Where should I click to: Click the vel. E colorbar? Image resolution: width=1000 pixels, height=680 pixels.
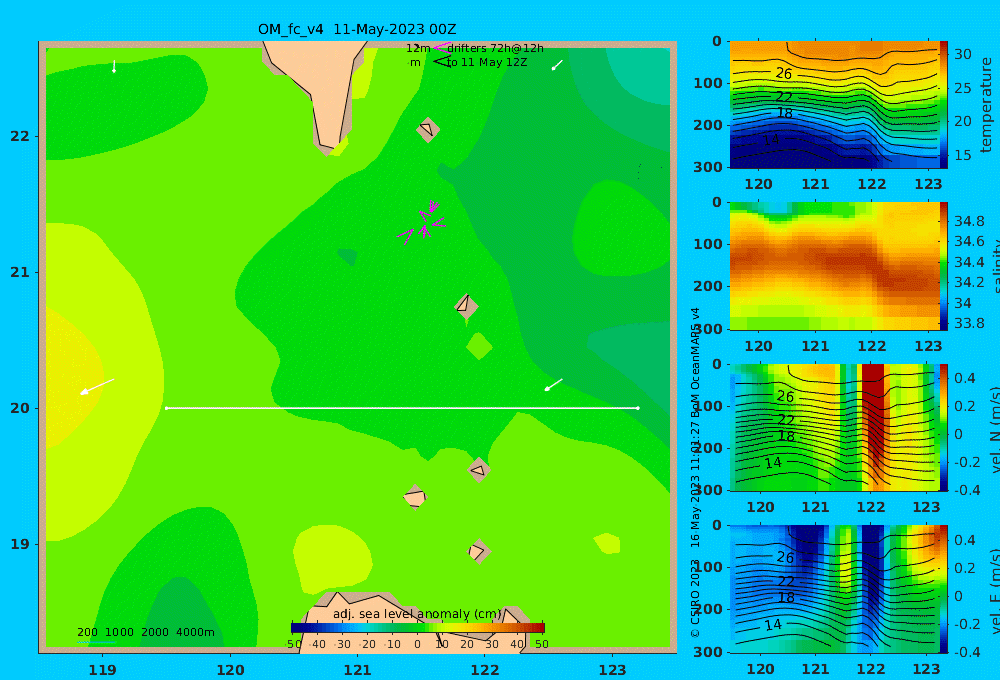tap(944, 589)
